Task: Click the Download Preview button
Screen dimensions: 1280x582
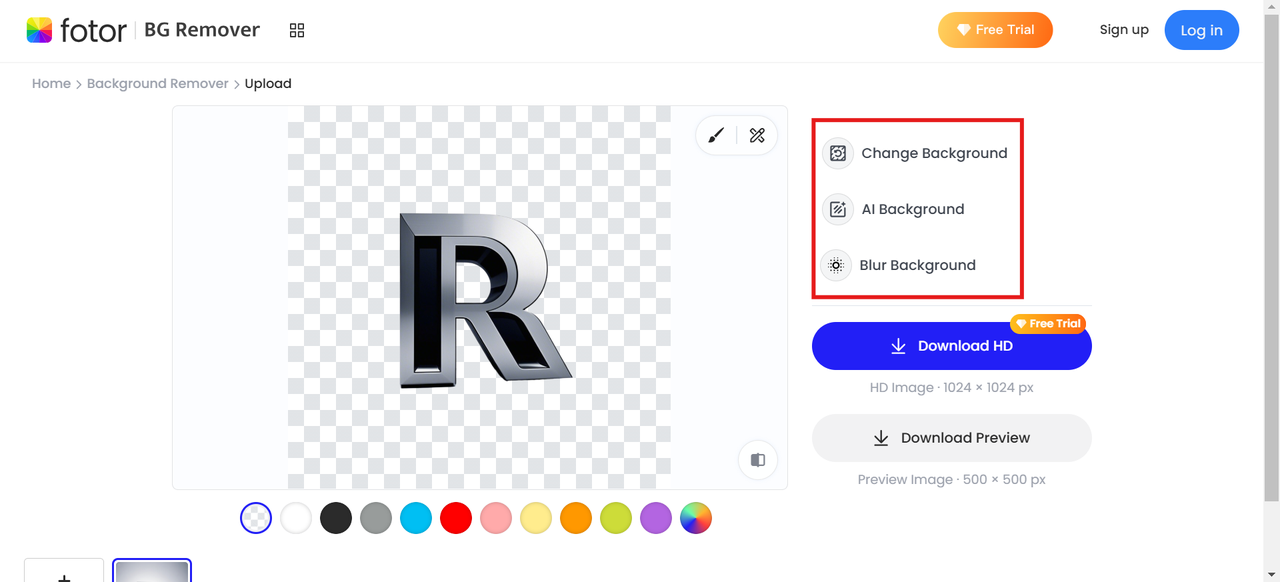Action: [951, 438]
